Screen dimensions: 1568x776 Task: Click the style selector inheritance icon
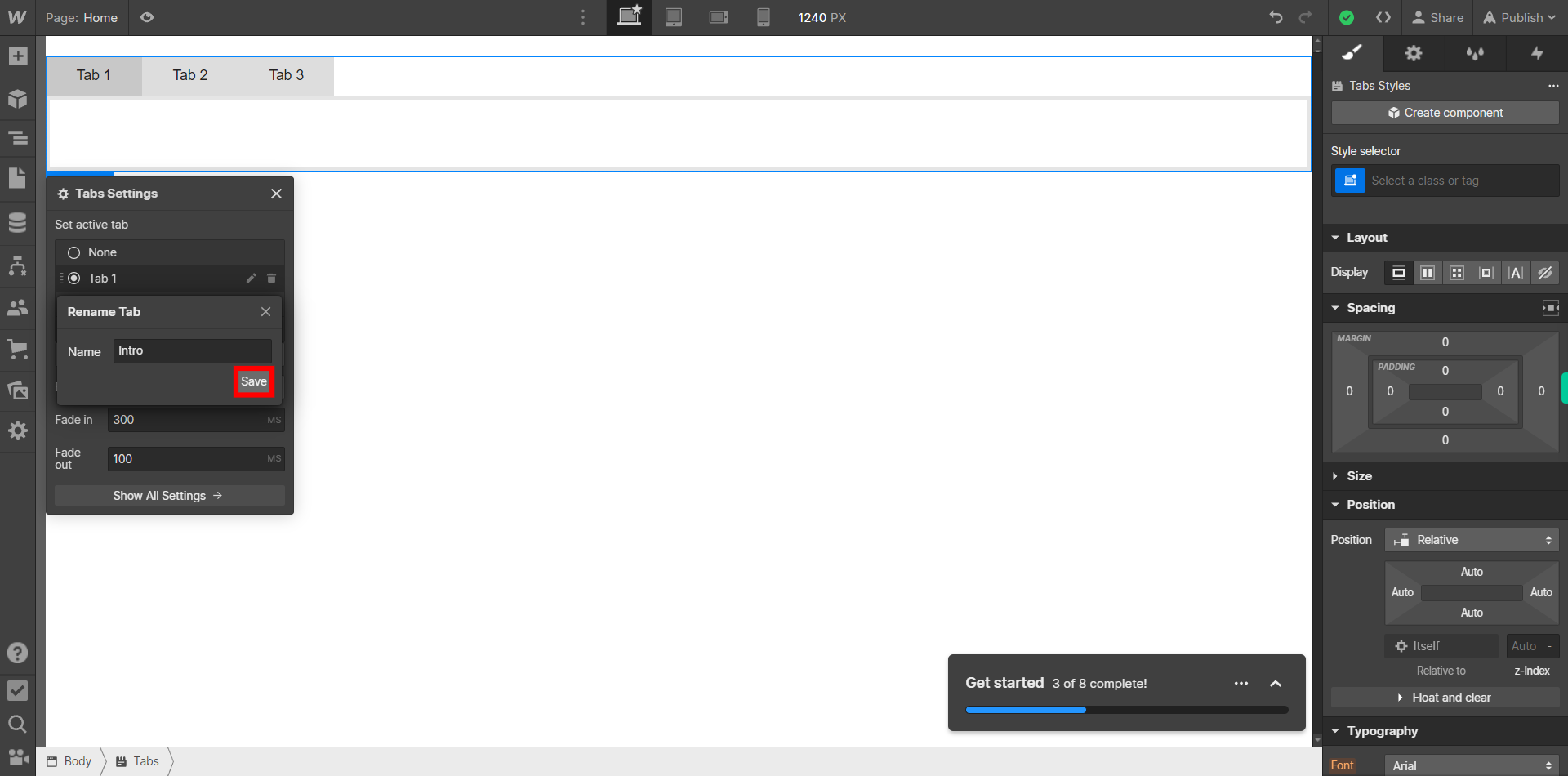pyautogui.click(x=1350, y=181)
